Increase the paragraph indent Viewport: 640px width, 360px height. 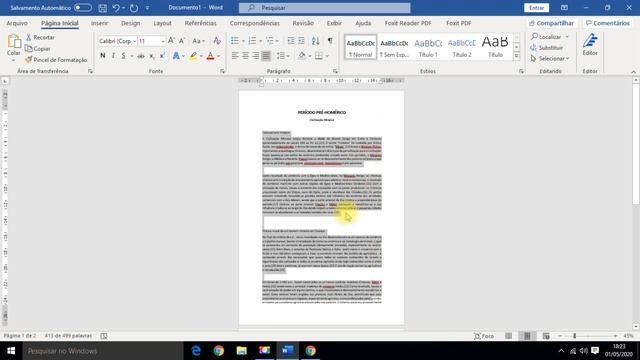point(301,41)
